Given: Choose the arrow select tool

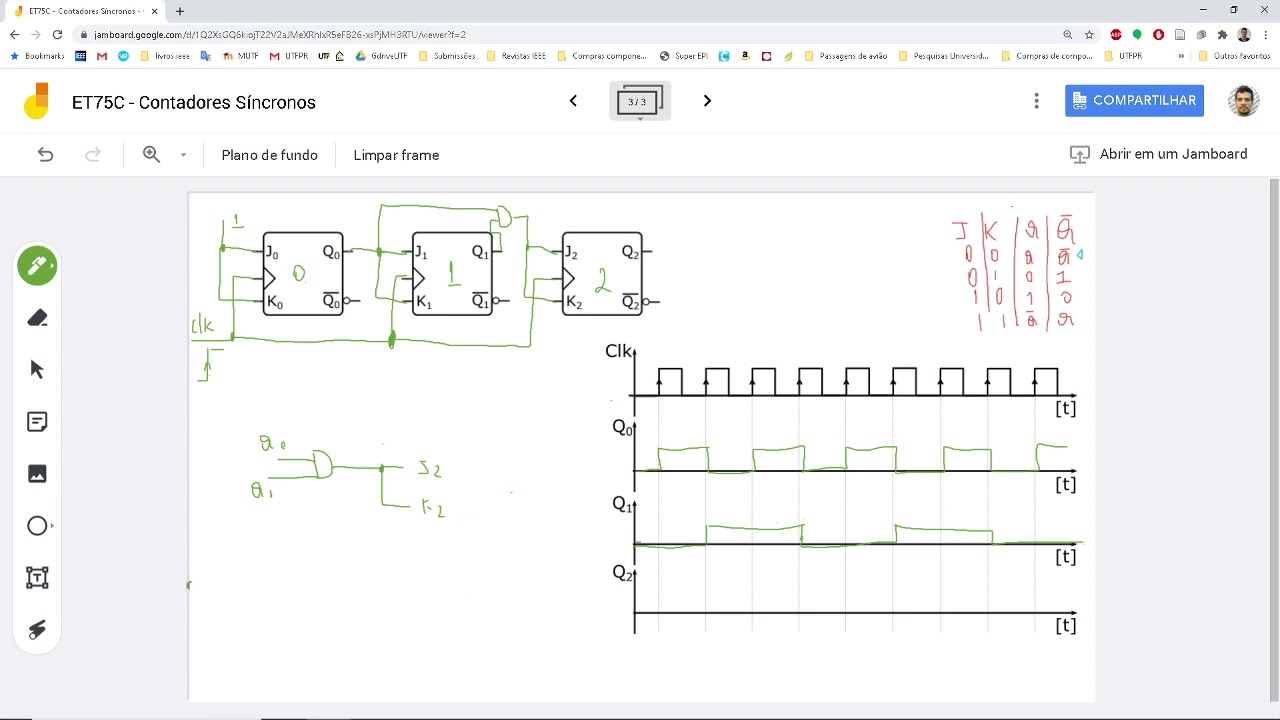Looking at the screenshot, I should point(37,370).
